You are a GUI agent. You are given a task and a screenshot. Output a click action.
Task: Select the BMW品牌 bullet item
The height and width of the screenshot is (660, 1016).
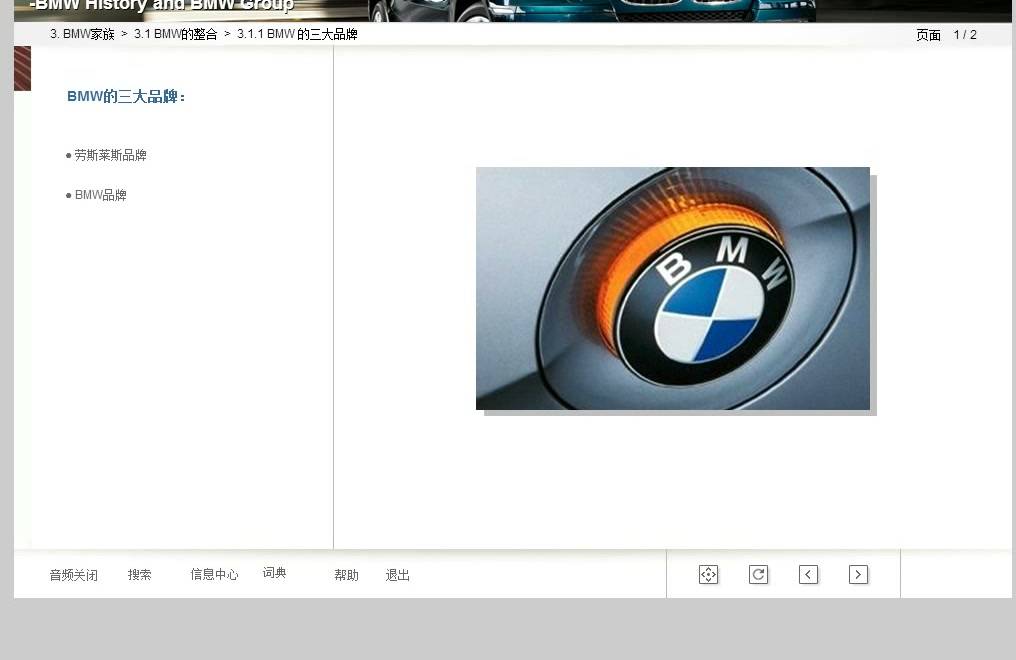[x=100, y=195]
